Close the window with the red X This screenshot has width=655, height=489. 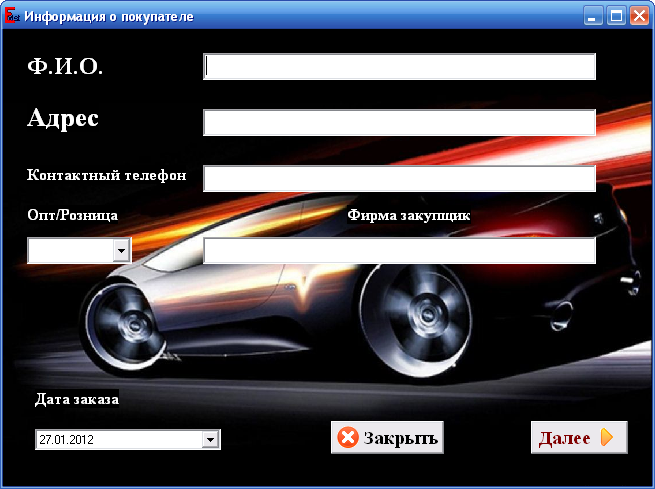click(639, 16)
